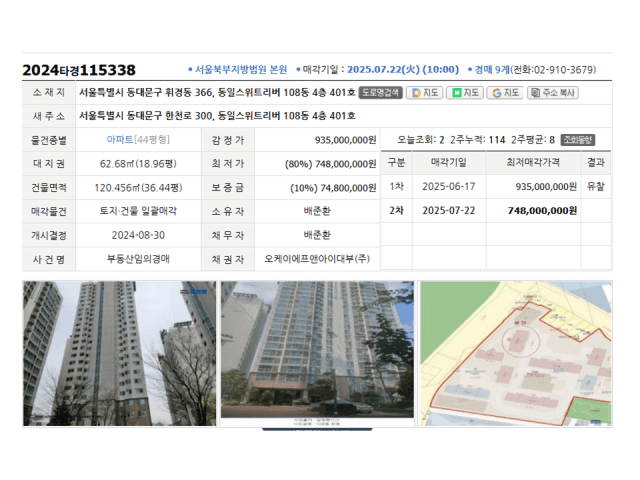Select case name 부동산임의경매

pyautogui.click(x=138, y=259)
